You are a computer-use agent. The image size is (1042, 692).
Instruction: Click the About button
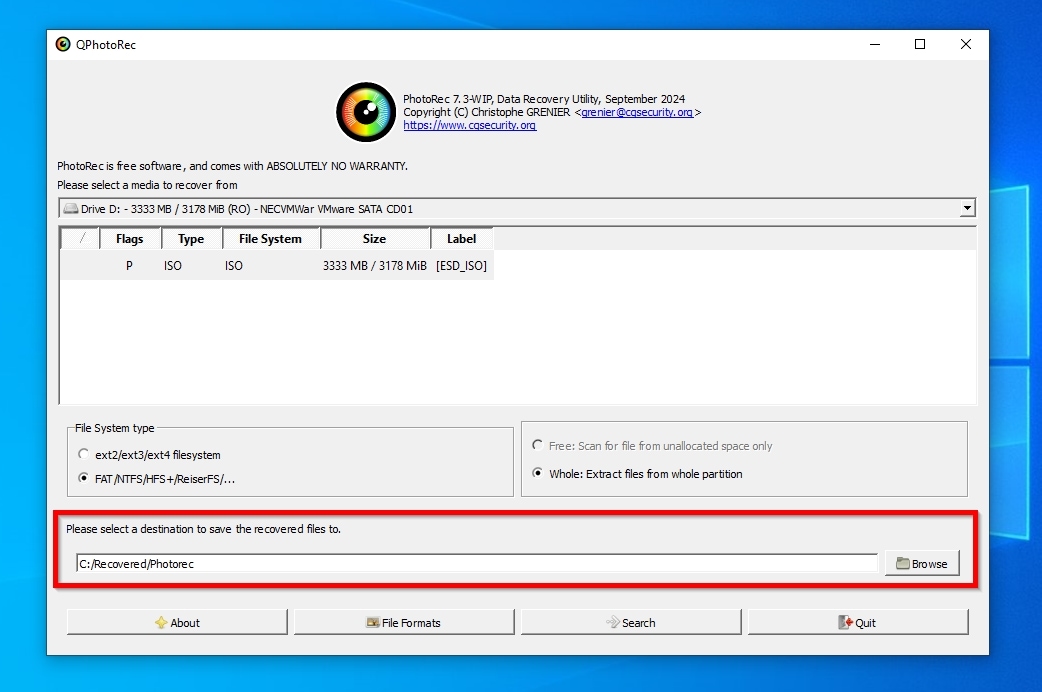[x=177, y=622]
